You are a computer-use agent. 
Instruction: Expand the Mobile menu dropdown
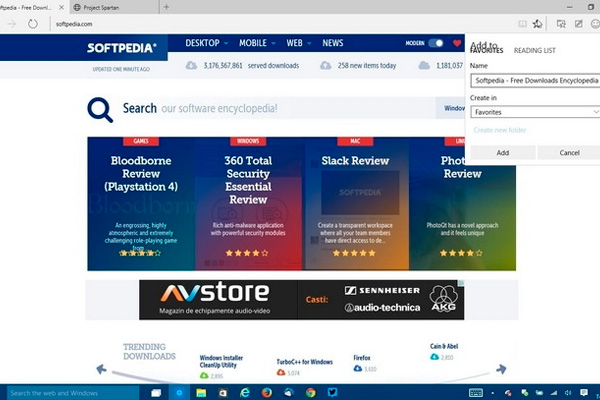click(x=258, y=44)
